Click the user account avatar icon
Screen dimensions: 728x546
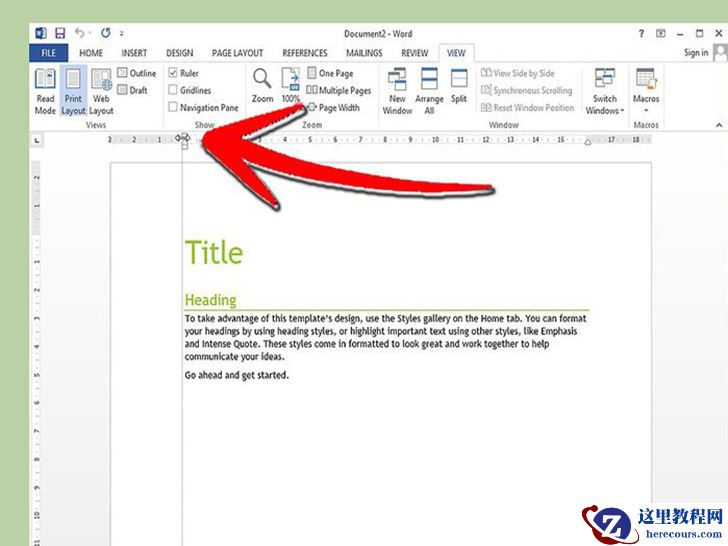pyautogui.click(x=720, y=52)
